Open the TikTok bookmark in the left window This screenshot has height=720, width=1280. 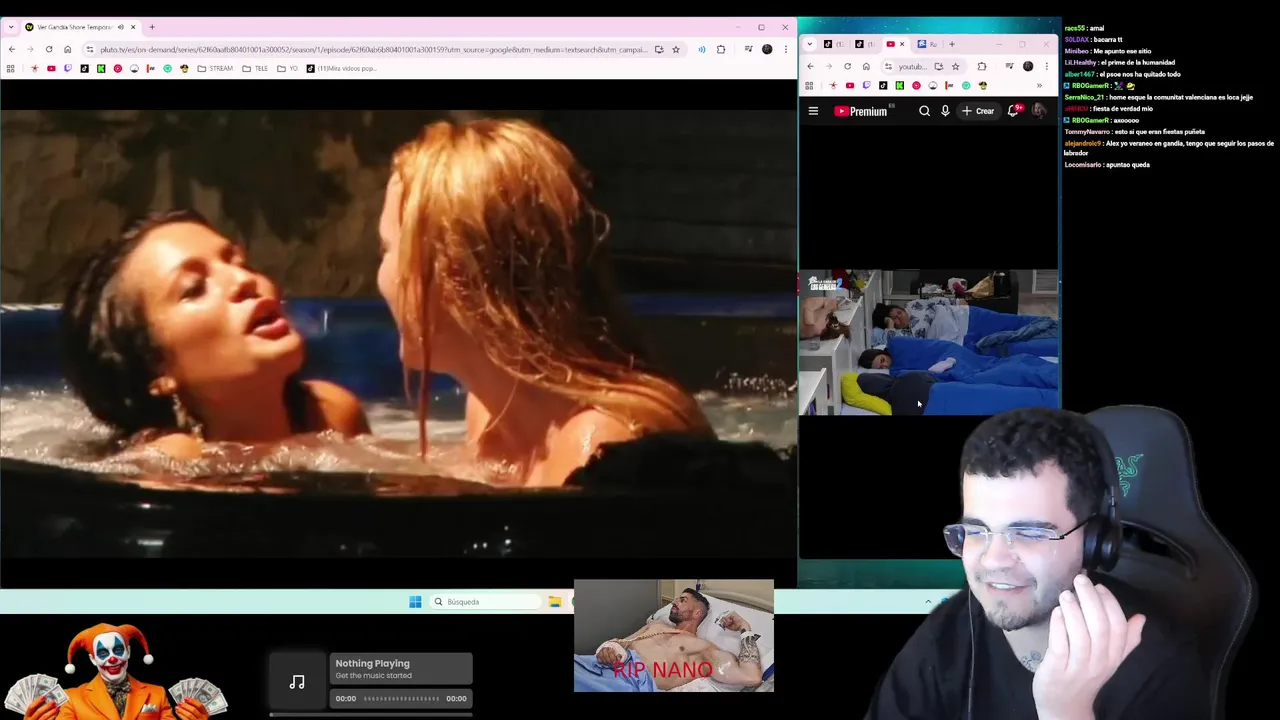(84, 69)
